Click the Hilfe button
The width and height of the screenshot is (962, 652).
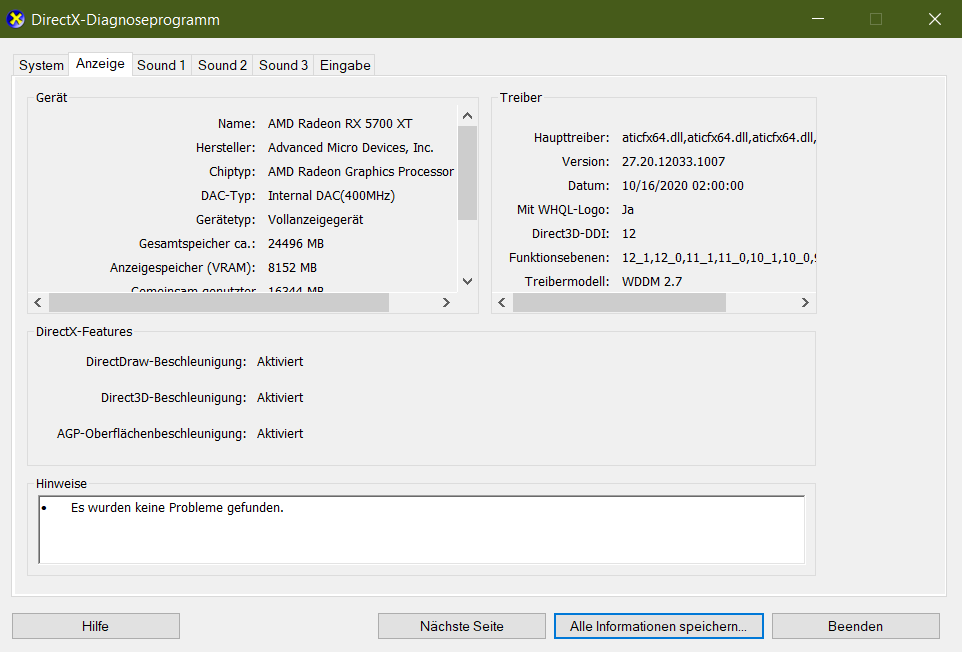96,626
